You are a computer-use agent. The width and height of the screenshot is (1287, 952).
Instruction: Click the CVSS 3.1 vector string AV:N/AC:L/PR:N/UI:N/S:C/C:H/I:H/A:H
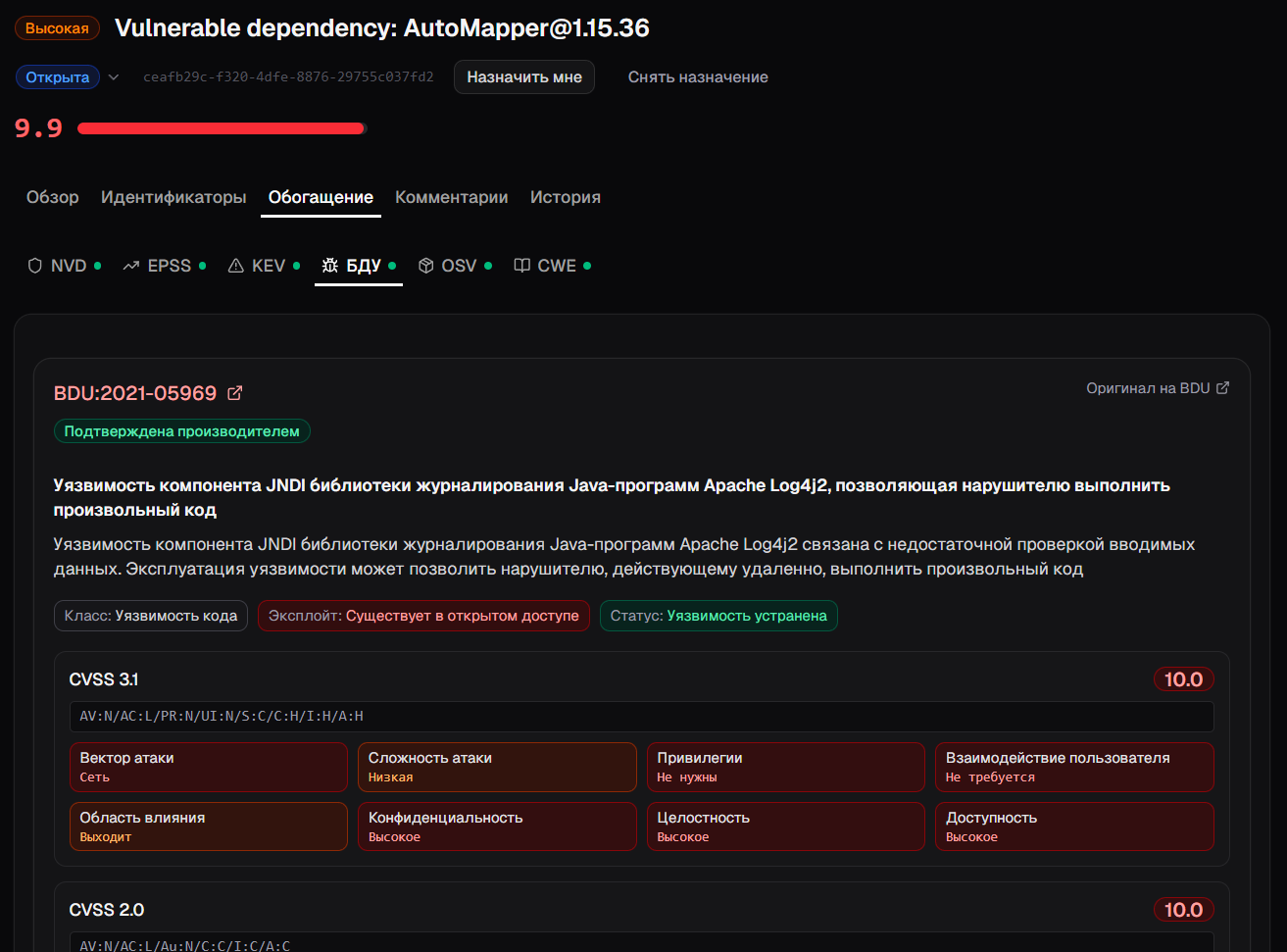coord(642,717)
